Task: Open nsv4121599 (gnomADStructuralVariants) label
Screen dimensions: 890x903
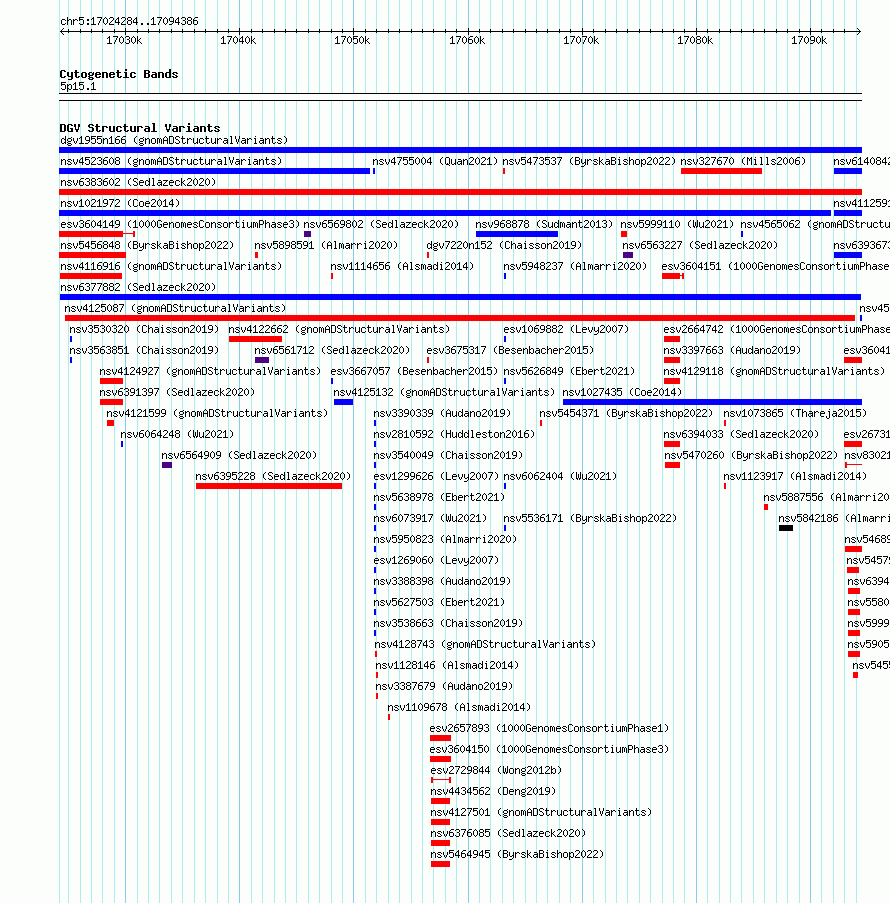Action: pyautogui.click(x=217, y=413)
